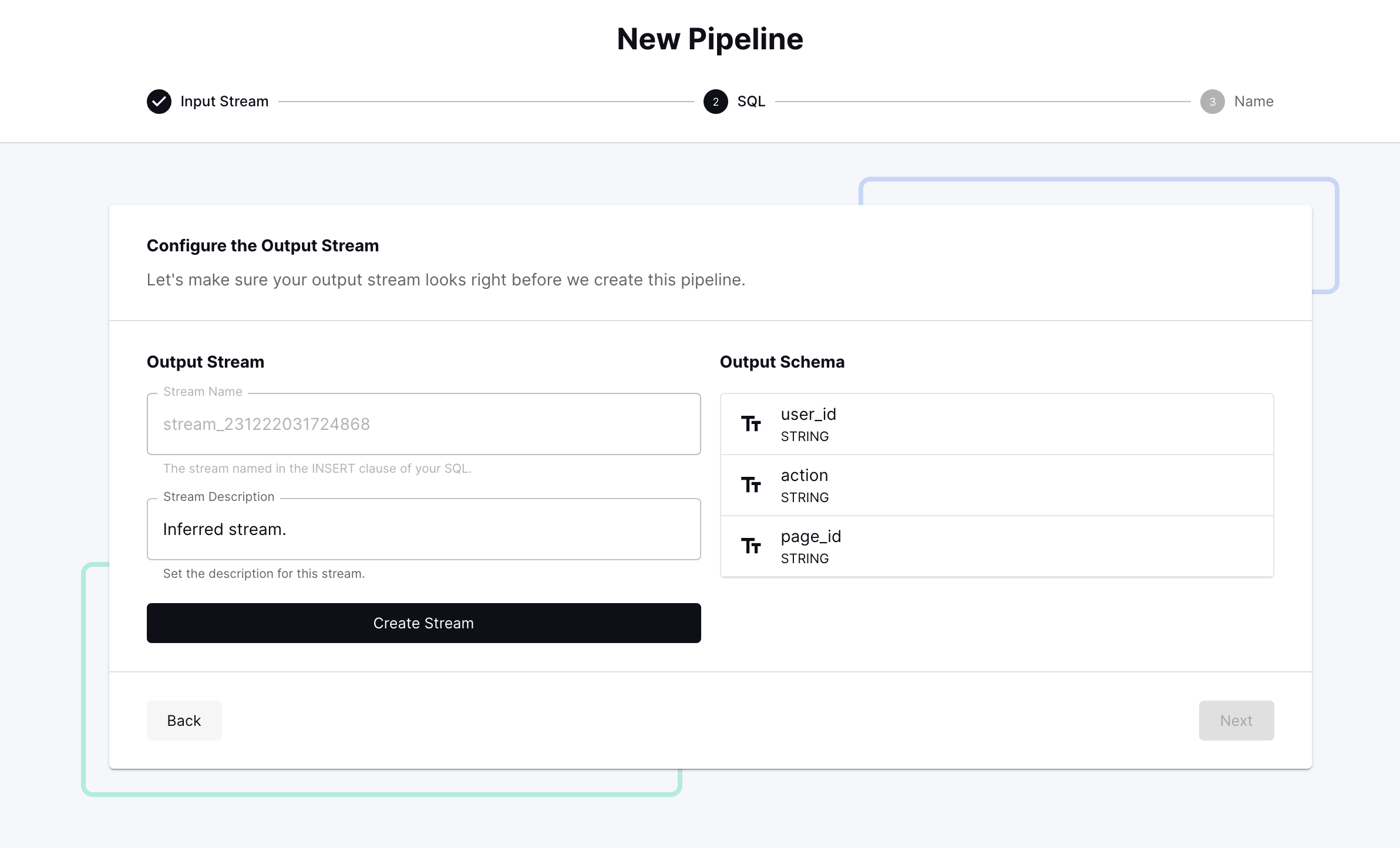
Task: Focus the Stream Name input field
Action: pyautogui.click(x=423, y=424)
